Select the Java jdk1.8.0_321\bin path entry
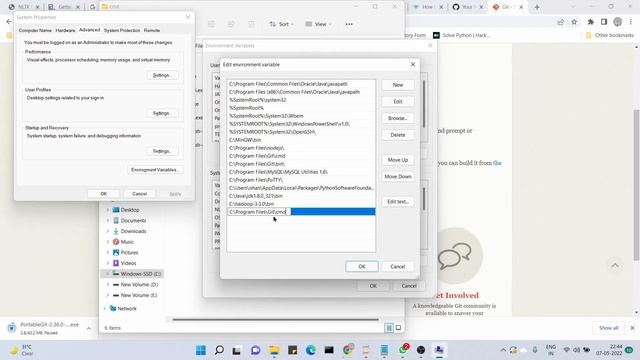This screenshot has width=640, height=360. [301, 196]
